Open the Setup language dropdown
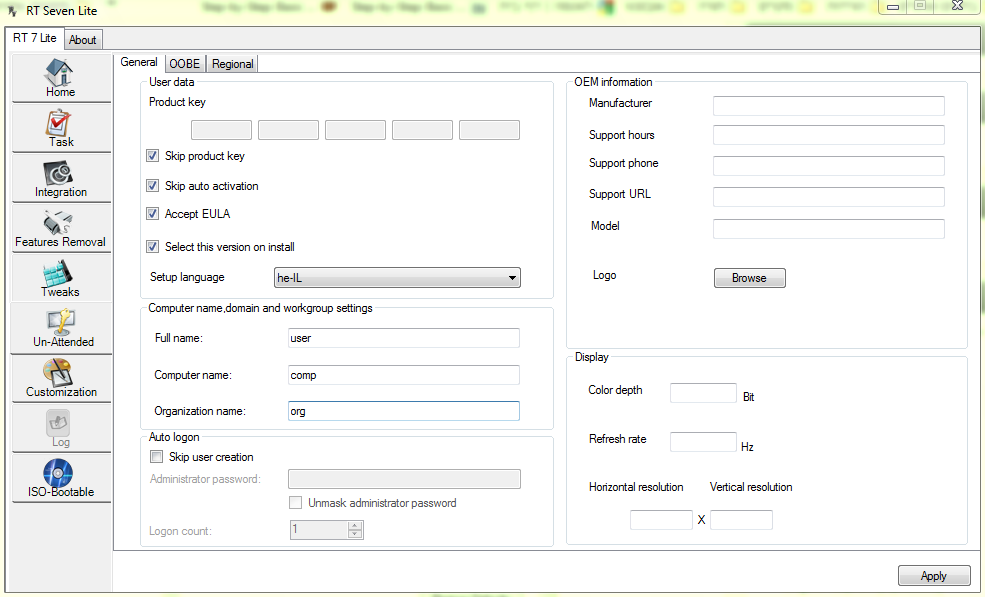 397,278
